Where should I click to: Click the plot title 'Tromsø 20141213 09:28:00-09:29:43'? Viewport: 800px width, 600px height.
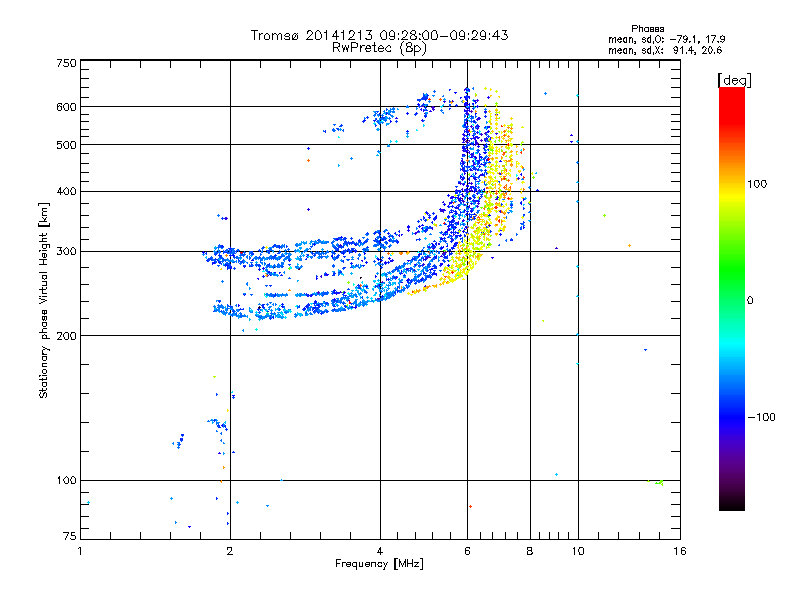[x=379, y=35]
